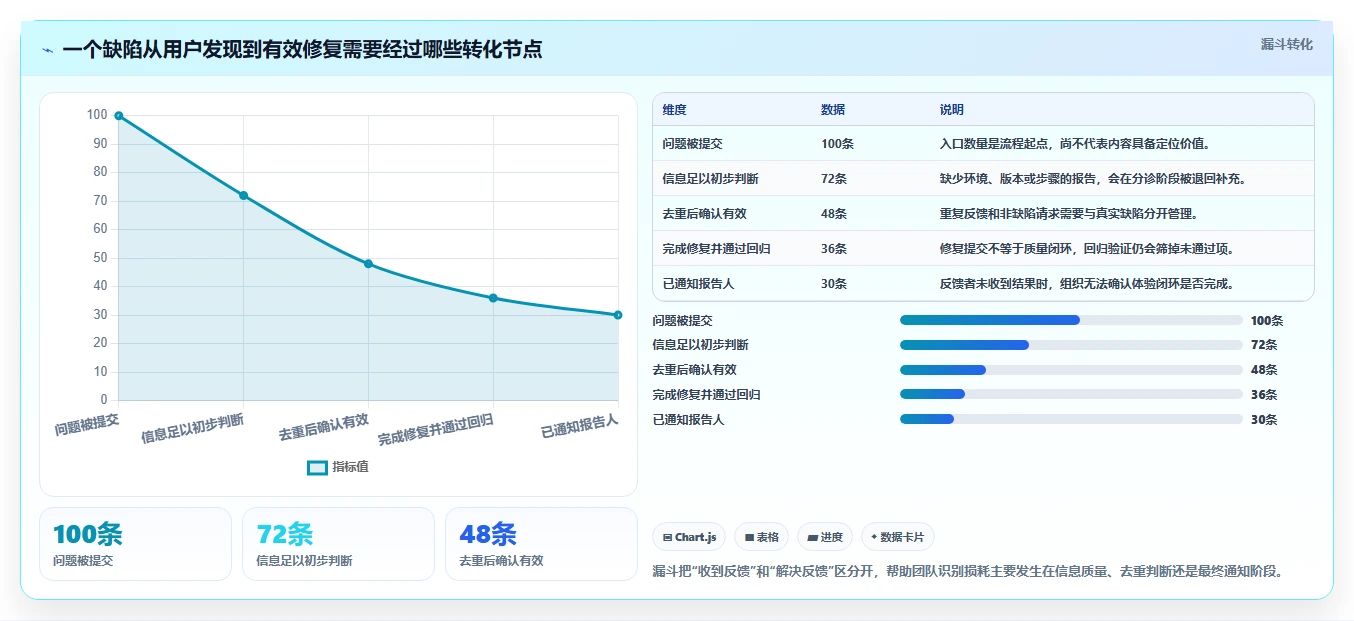This screenshot has width=1354, height=621.
Task: Click the 72条 cell in the table
Action: pyautogui.click(x=834, y=179)
